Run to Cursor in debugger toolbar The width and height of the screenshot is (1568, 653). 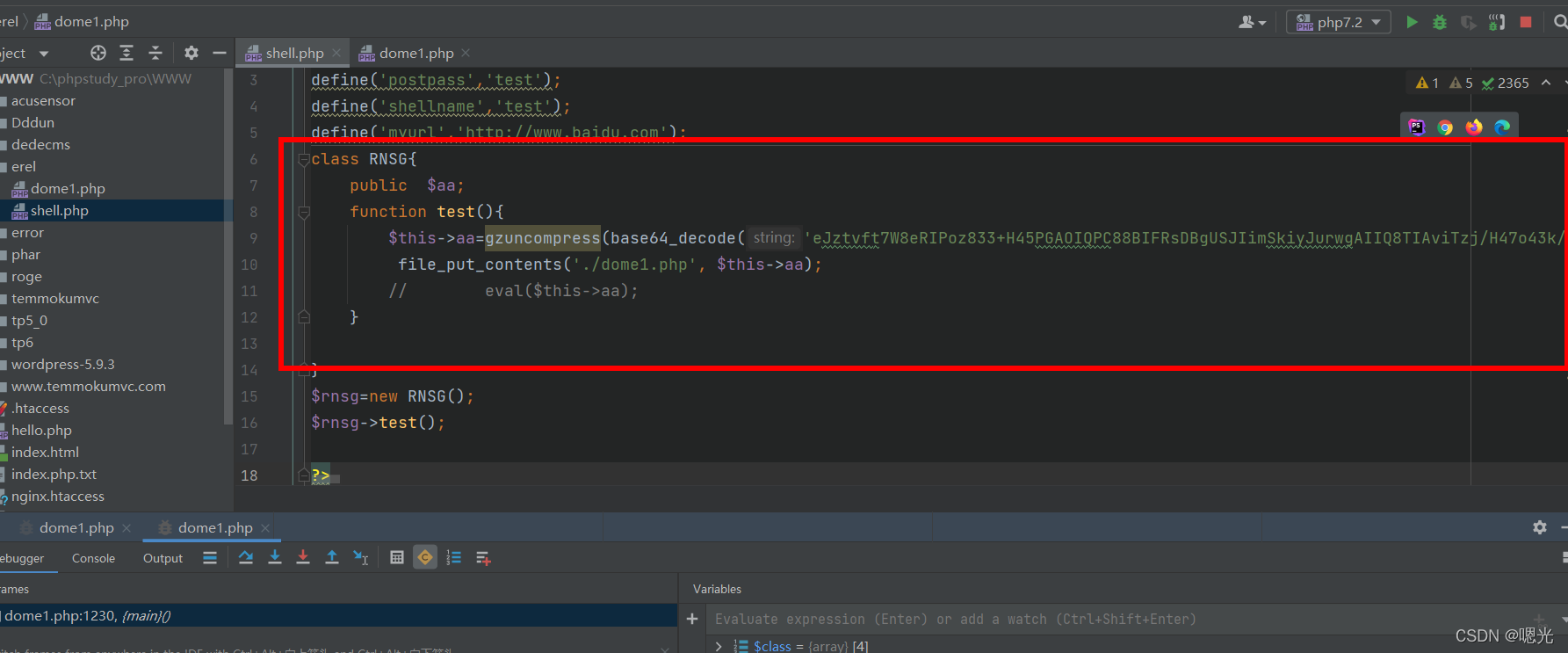(361, 557)
